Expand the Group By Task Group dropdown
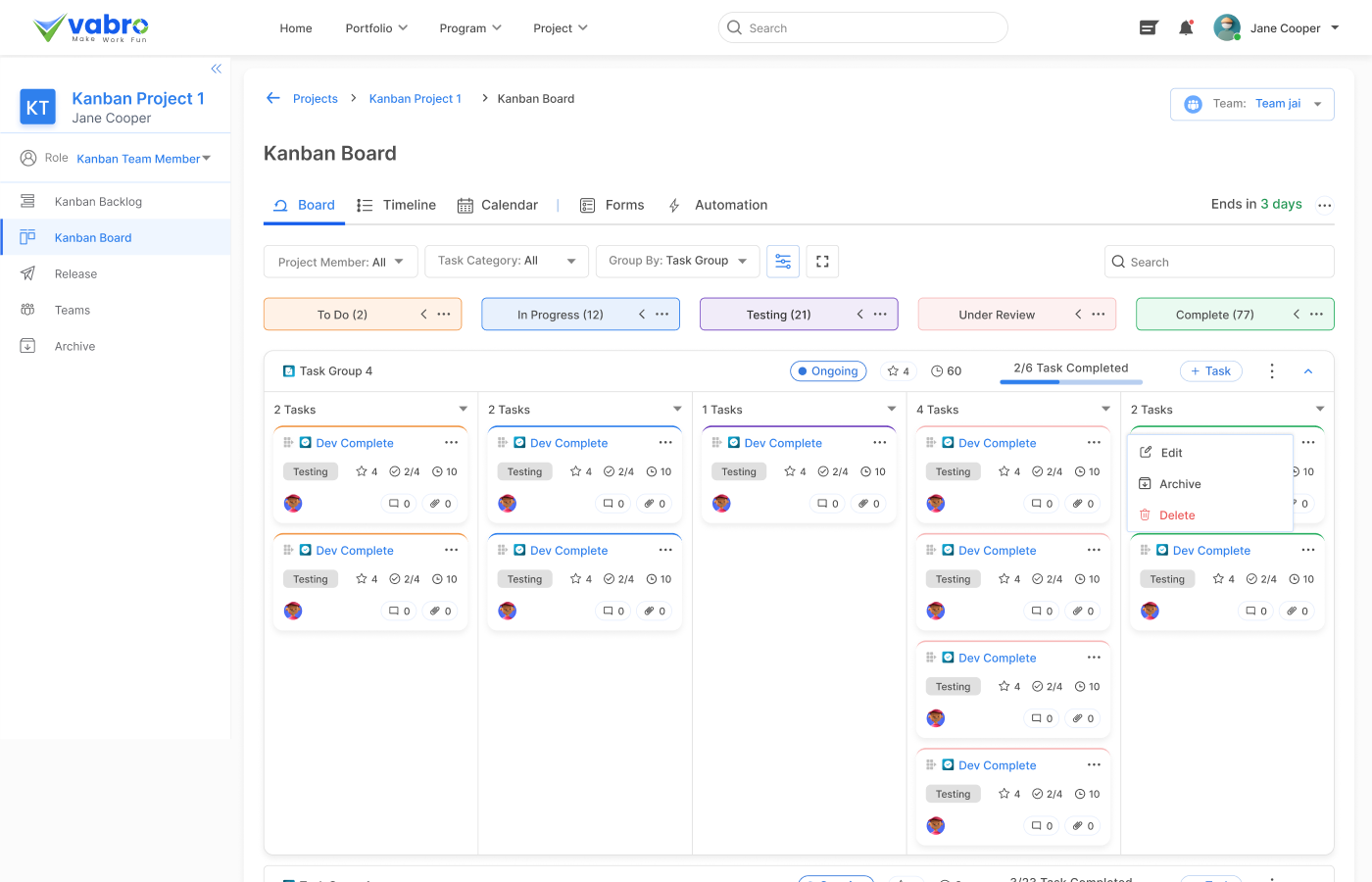The height and width of the screenshot is (882, 1372). pyautogui.click(x=677, y=262)
